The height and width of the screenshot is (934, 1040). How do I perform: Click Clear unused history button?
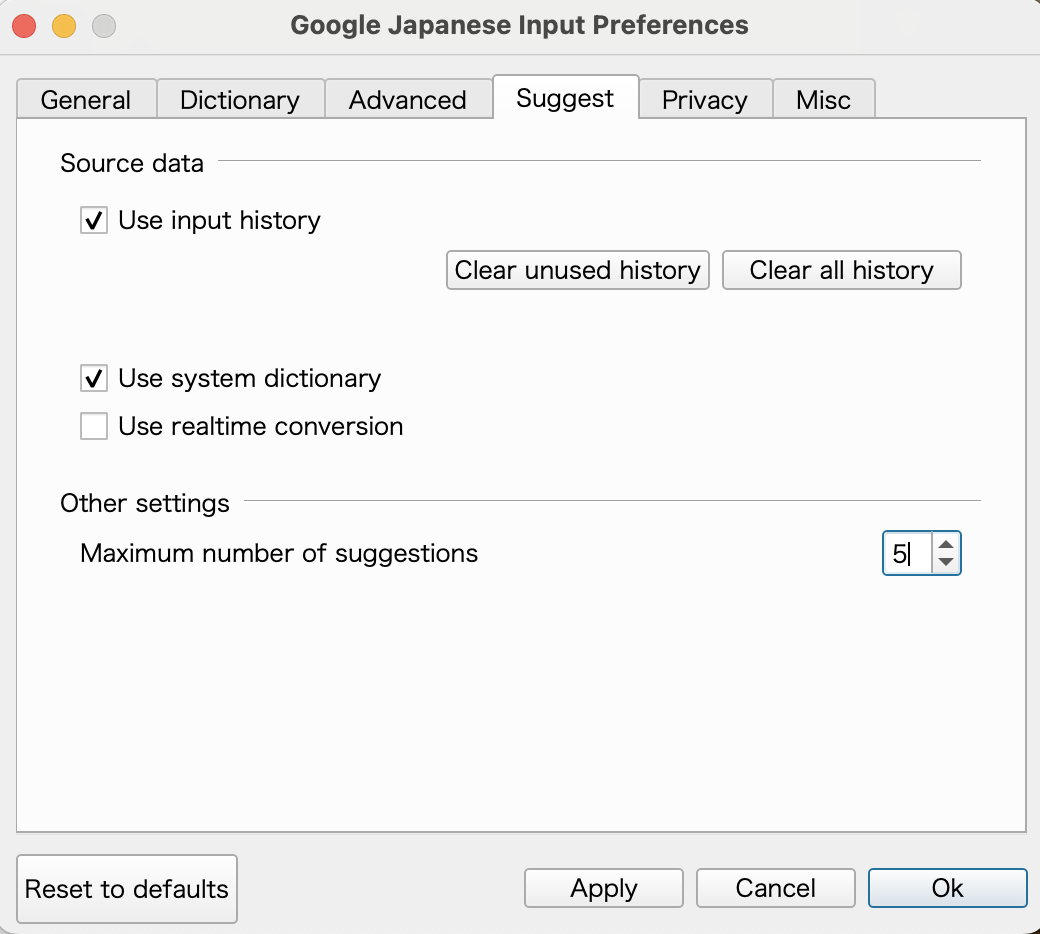[x=577, y=270]
